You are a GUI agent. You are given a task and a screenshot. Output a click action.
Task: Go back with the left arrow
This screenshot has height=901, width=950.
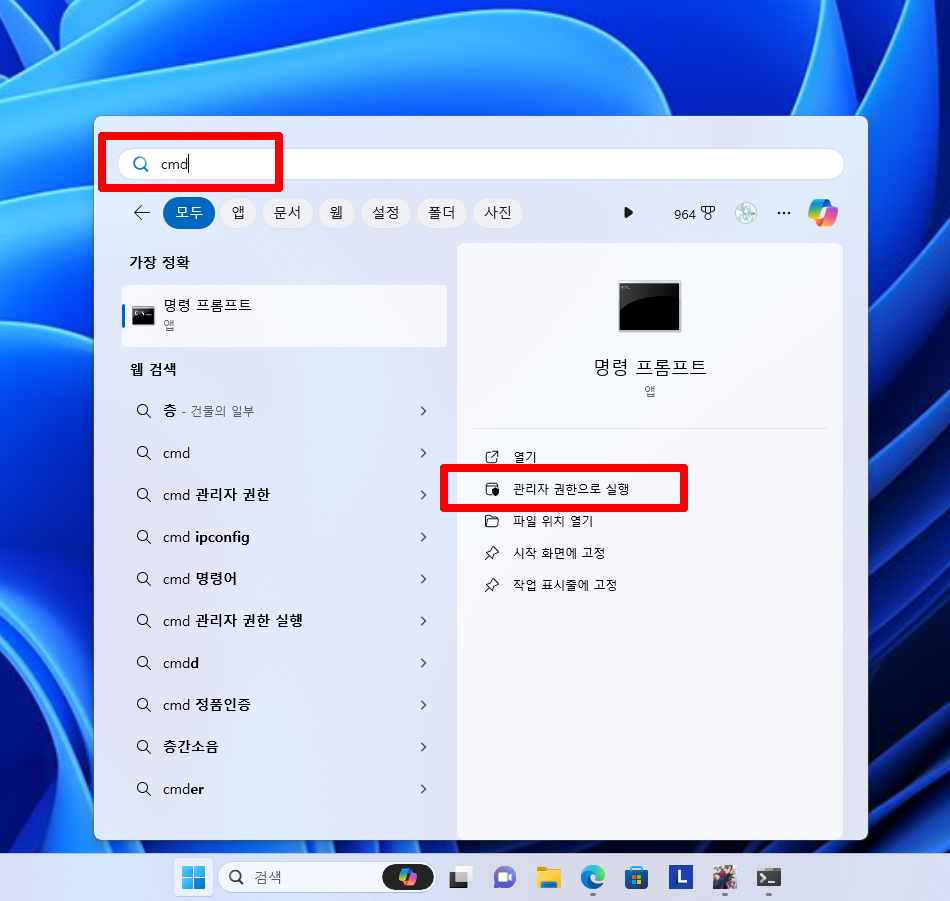[x=142, y=213]
